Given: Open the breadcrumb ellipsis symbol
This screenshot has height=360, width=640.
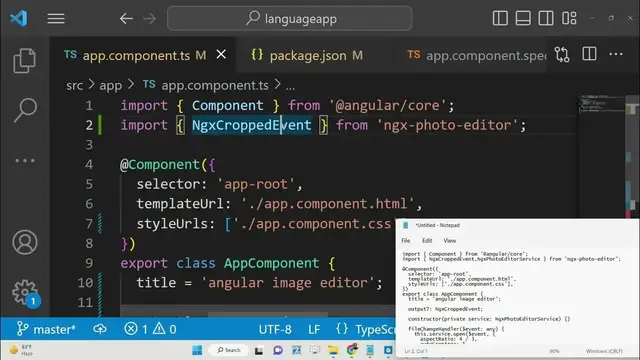Looking at the screenshot, I should (x=290, y=86).
